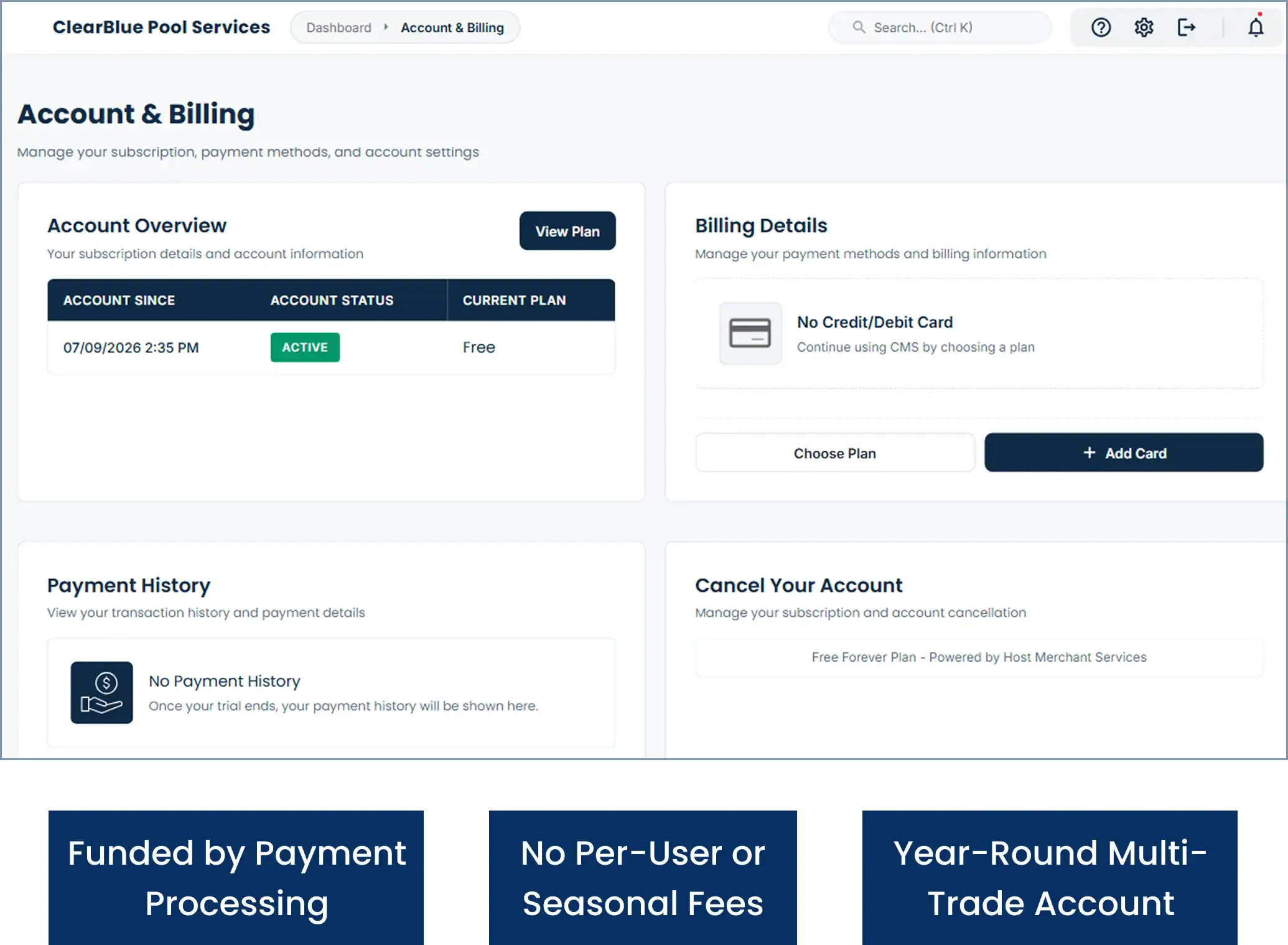The width and height of the screenshot is (1288, 945).
Task: Click the credit card icon in Billing Details
Action: 750,333
